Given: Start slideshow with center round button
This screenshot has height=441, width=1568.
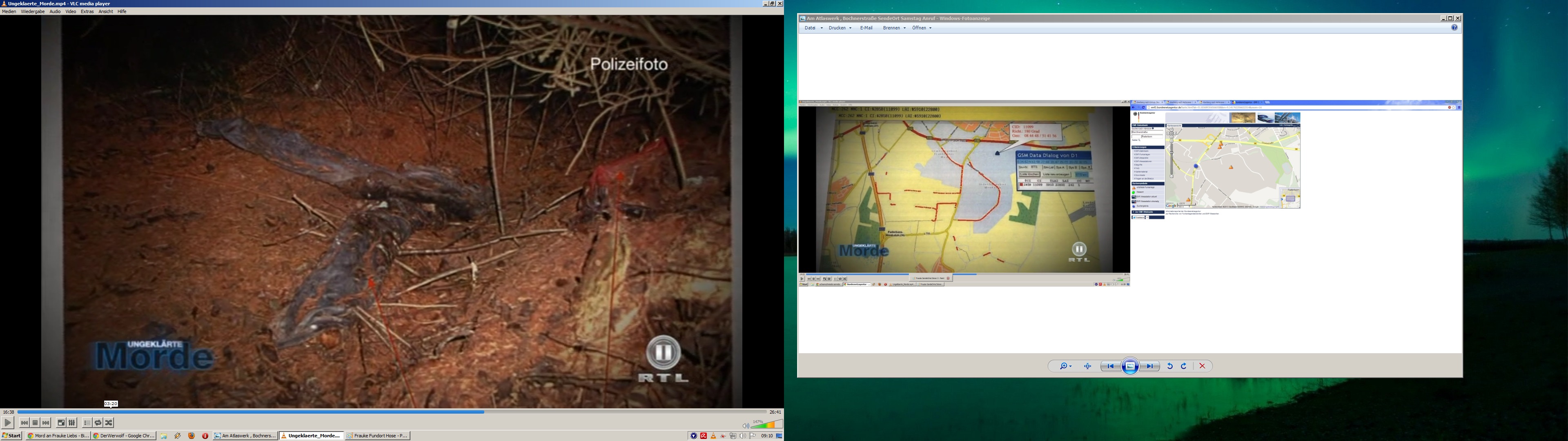Looking at the screenshot, I should [1130, 366].
